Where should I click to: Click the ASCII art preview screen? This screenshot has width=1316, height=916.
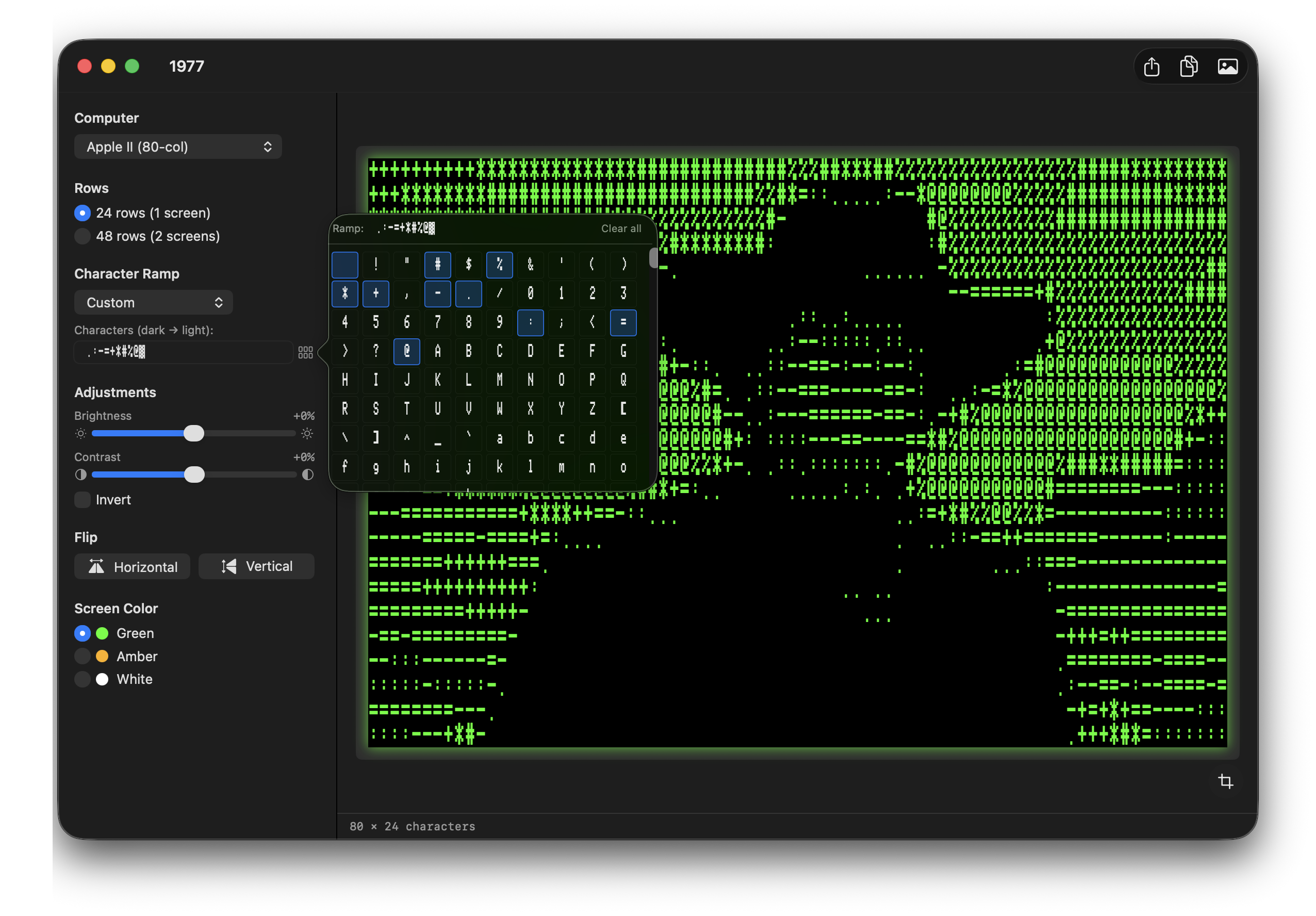[x=797, y=453]
